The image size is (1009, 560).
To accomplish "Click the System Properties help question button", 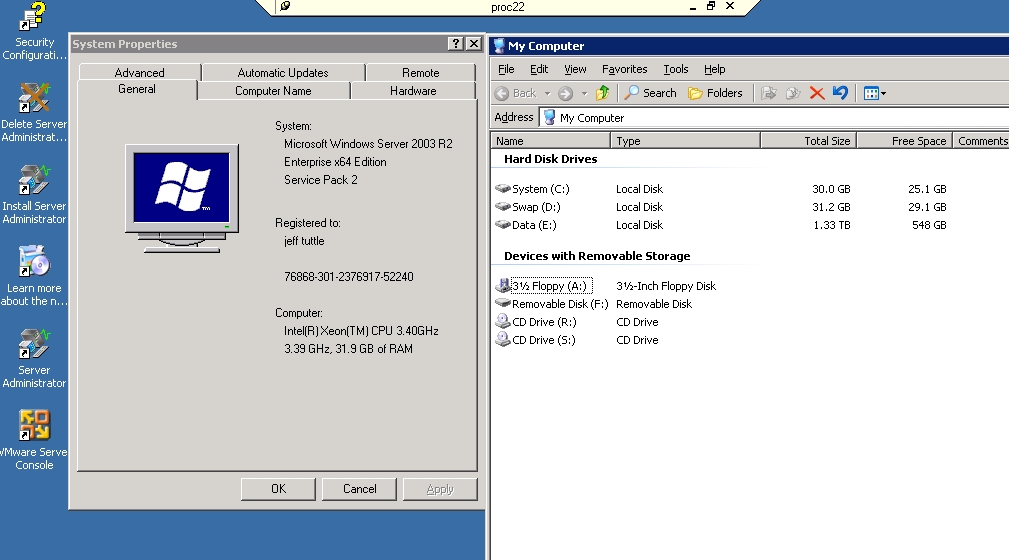I will point(456,44).
